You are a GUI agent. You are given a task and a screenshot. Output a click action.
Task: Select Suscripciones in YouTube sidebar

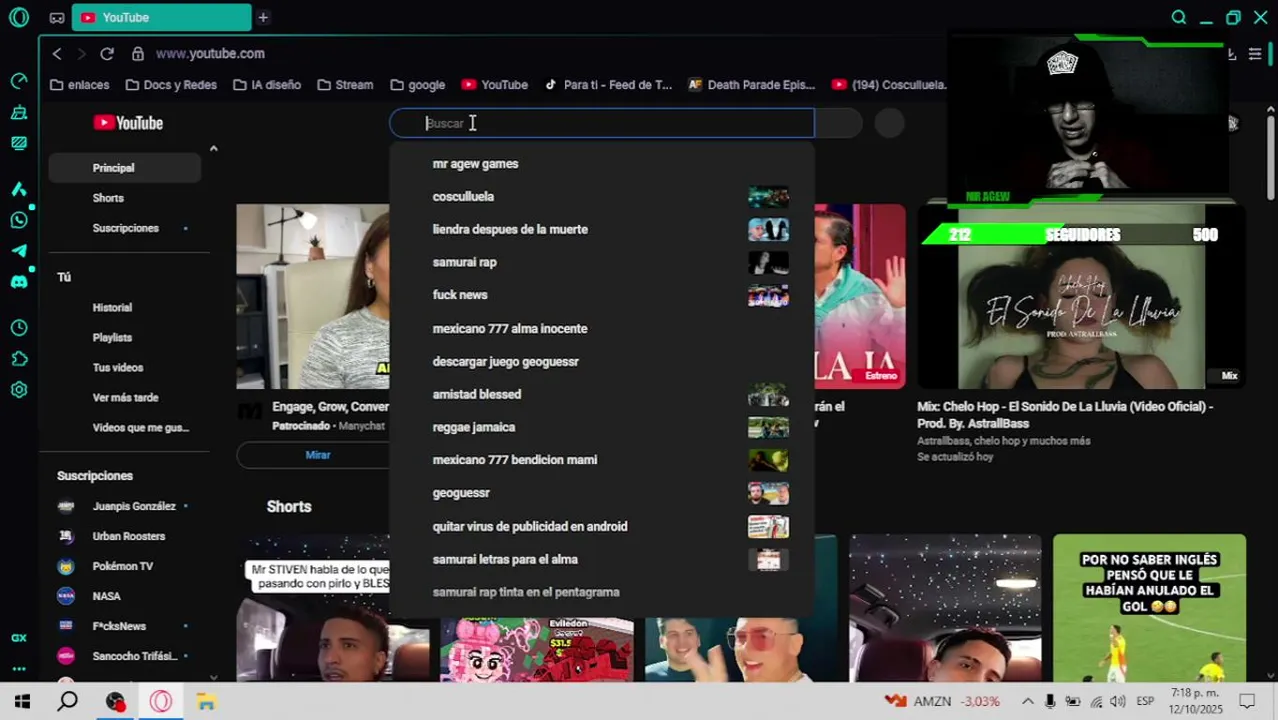[125, 228]
